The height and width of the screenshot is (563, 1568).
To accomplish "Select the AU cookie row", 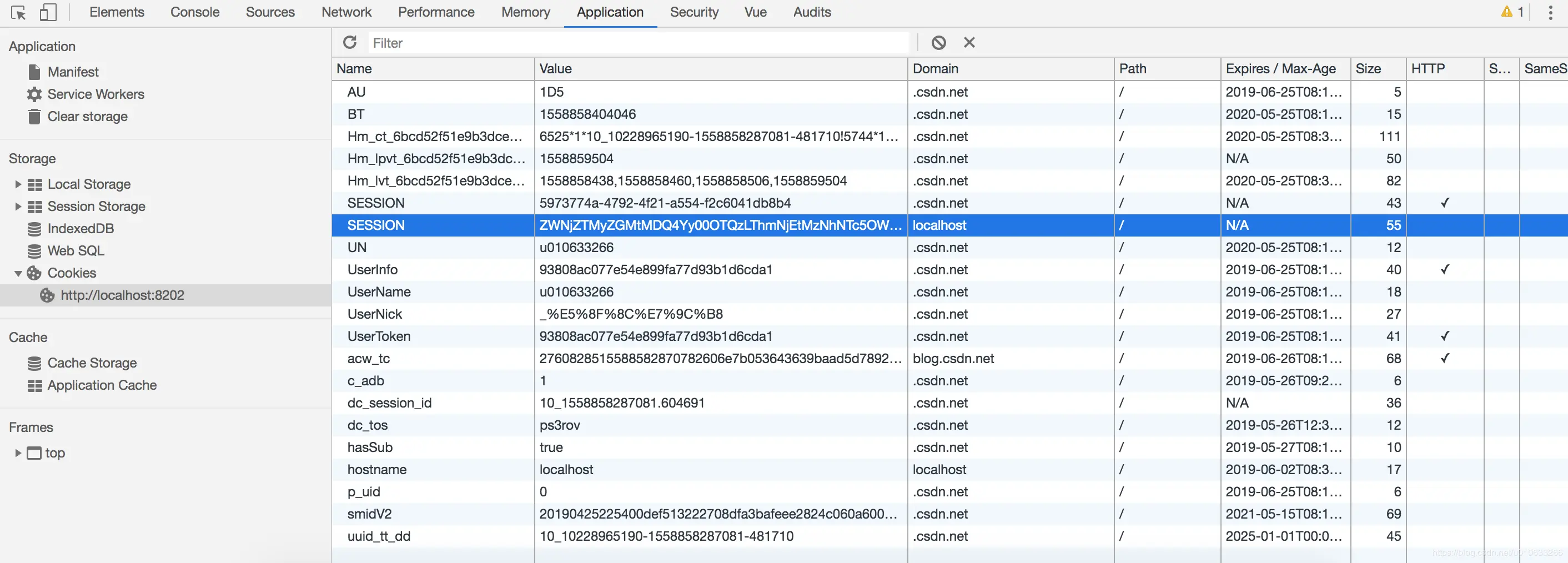I will (949, 92).
